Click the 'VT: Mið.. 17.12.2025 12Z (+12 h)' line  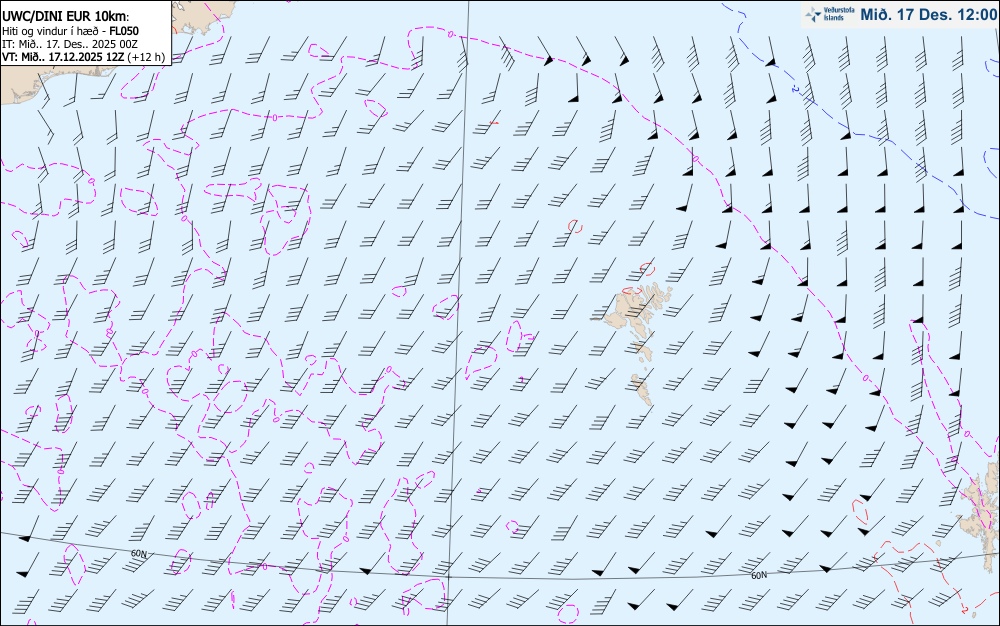[x=84, y=57]
